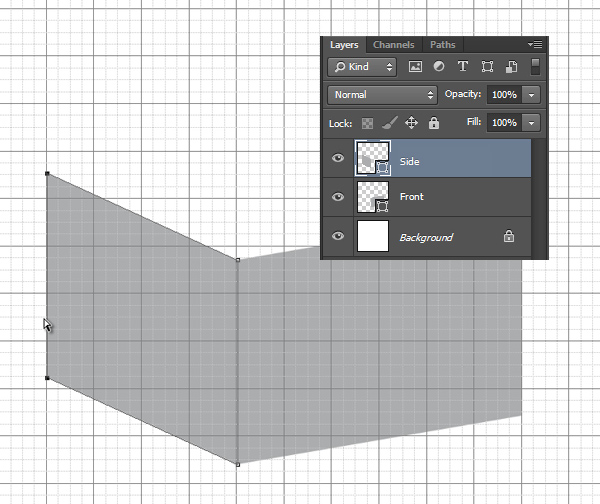Select the Layers tab
600x504 pixels.
point(344,45)
